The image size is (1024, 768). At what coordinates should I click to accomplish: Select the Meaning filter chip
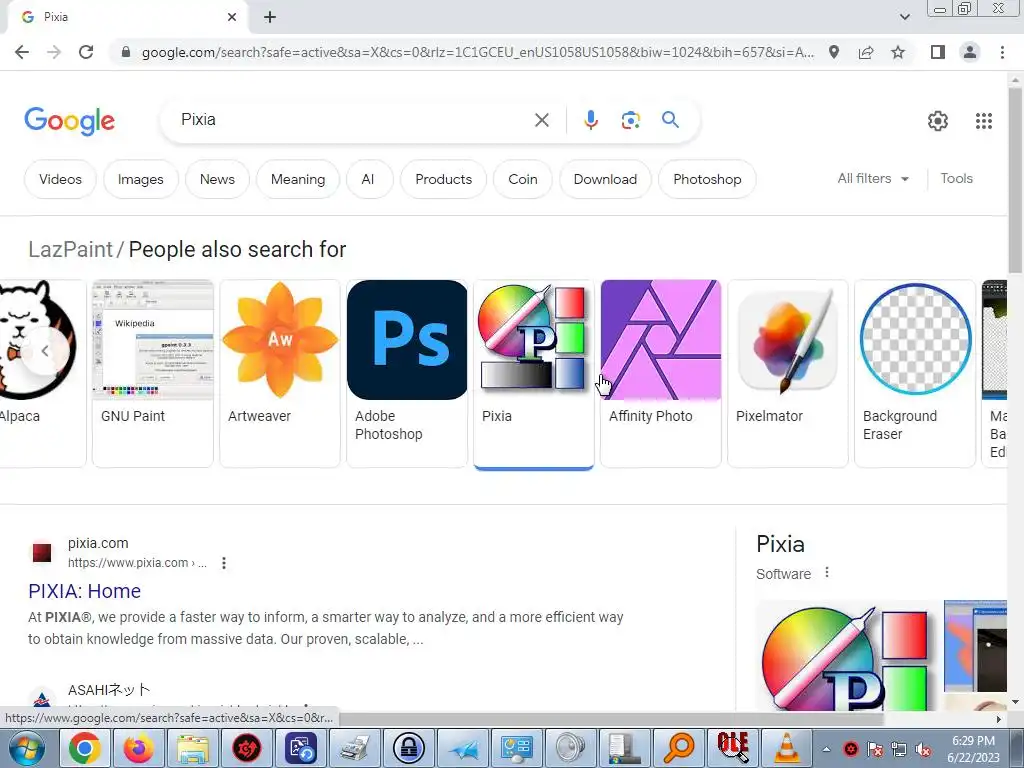[x=298, y=179]
